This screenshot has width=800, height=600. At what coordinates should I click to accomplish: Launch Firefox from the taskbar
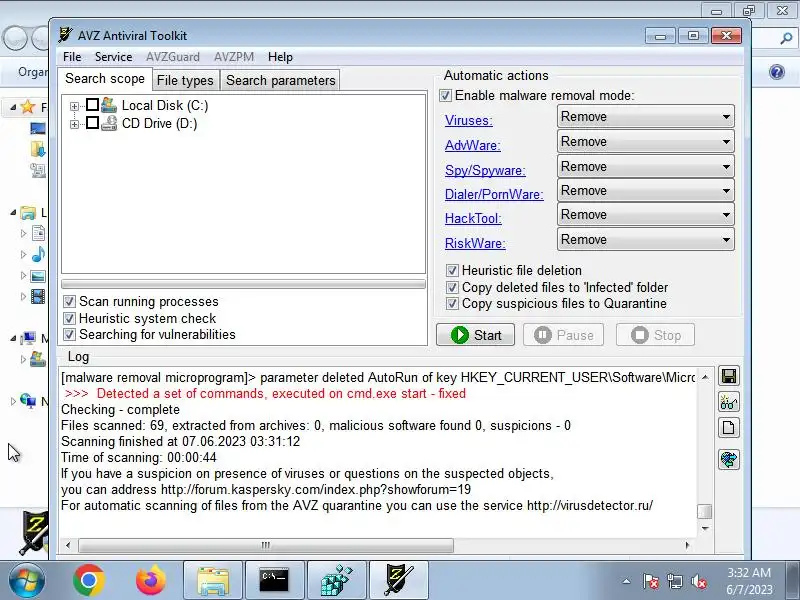point(151,581)
